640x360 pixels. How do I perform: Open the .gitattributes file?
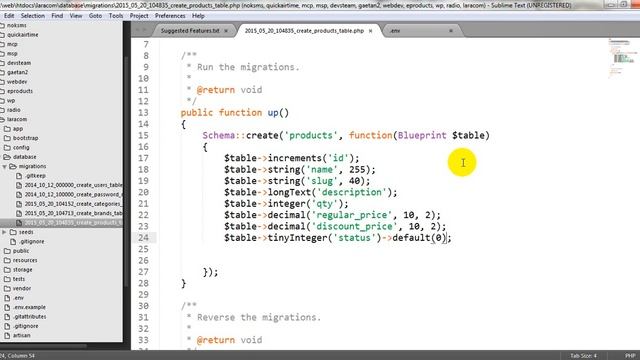pyautogui.click(x=29, y=317)
